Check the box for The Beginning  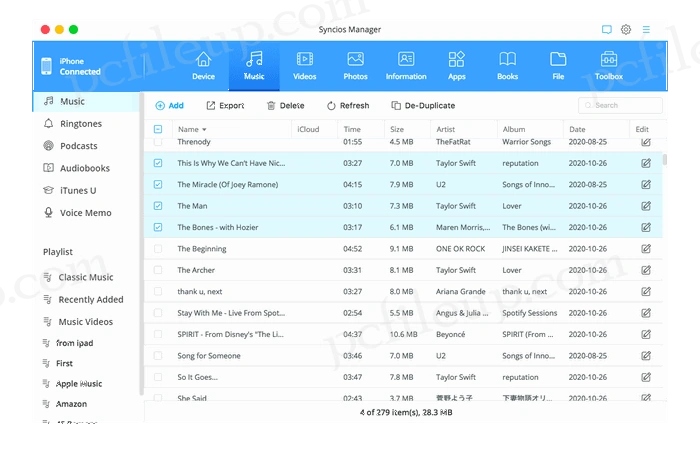[x=158, y=249]
